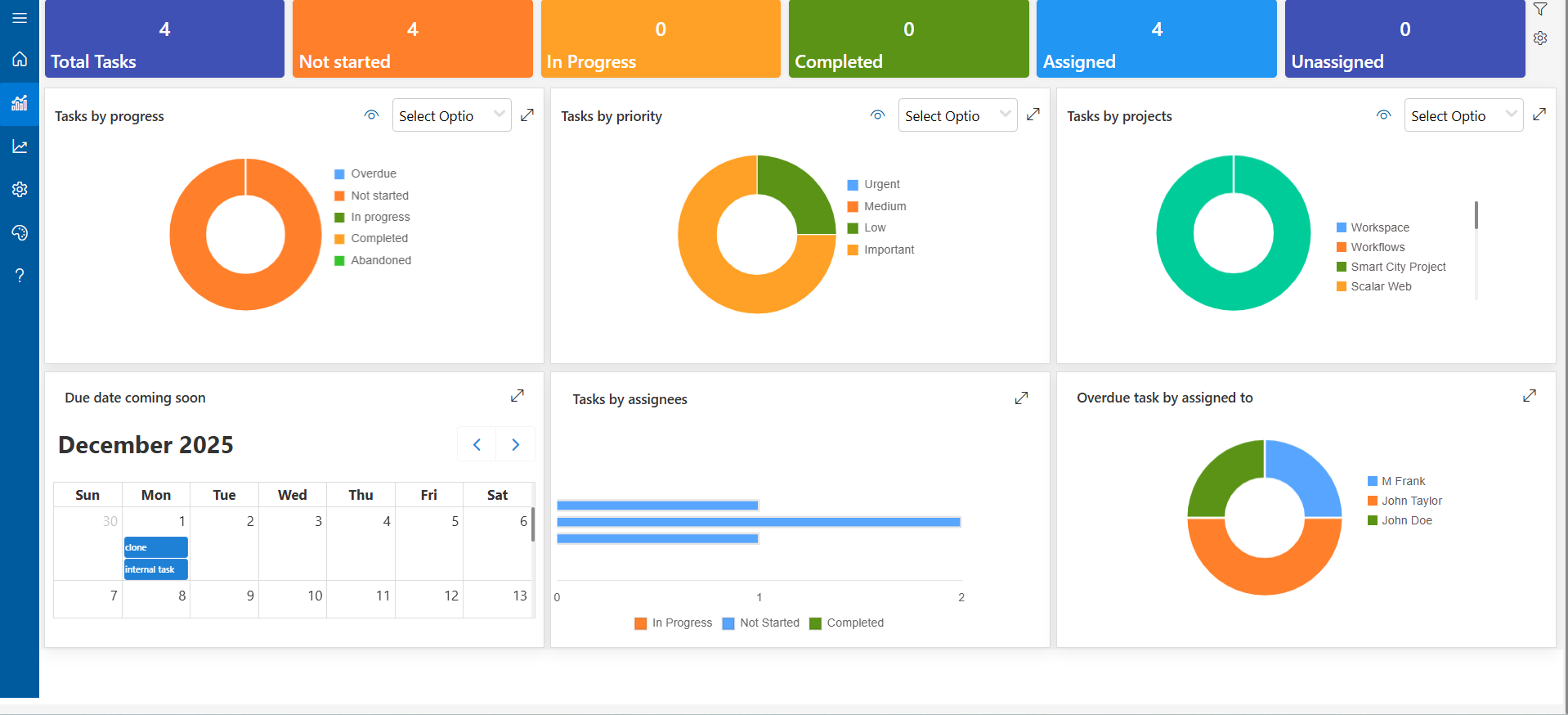Open the sidebar settings gear icon
Screen dimensions: 1568x715
pyautogui.click(x=20, y=190)
